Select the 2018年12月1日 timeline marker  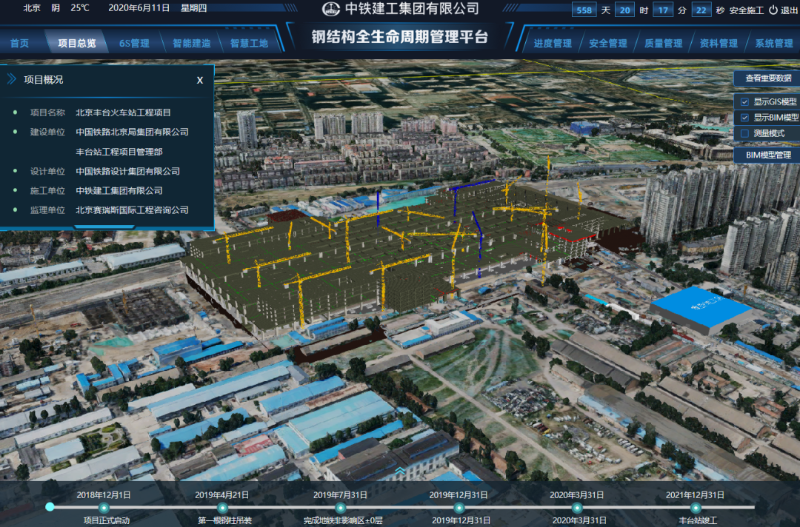coord(104,508)
